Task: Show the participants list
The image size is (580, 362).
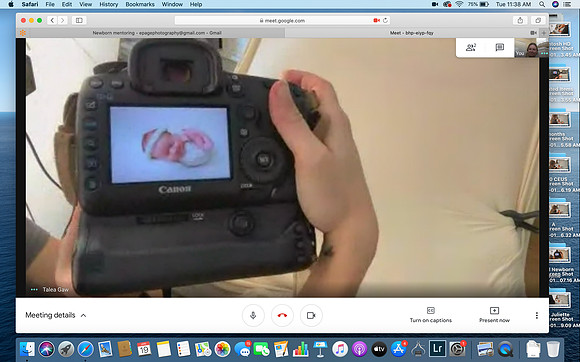Action: pyautogui.click(x=471, y=47)
